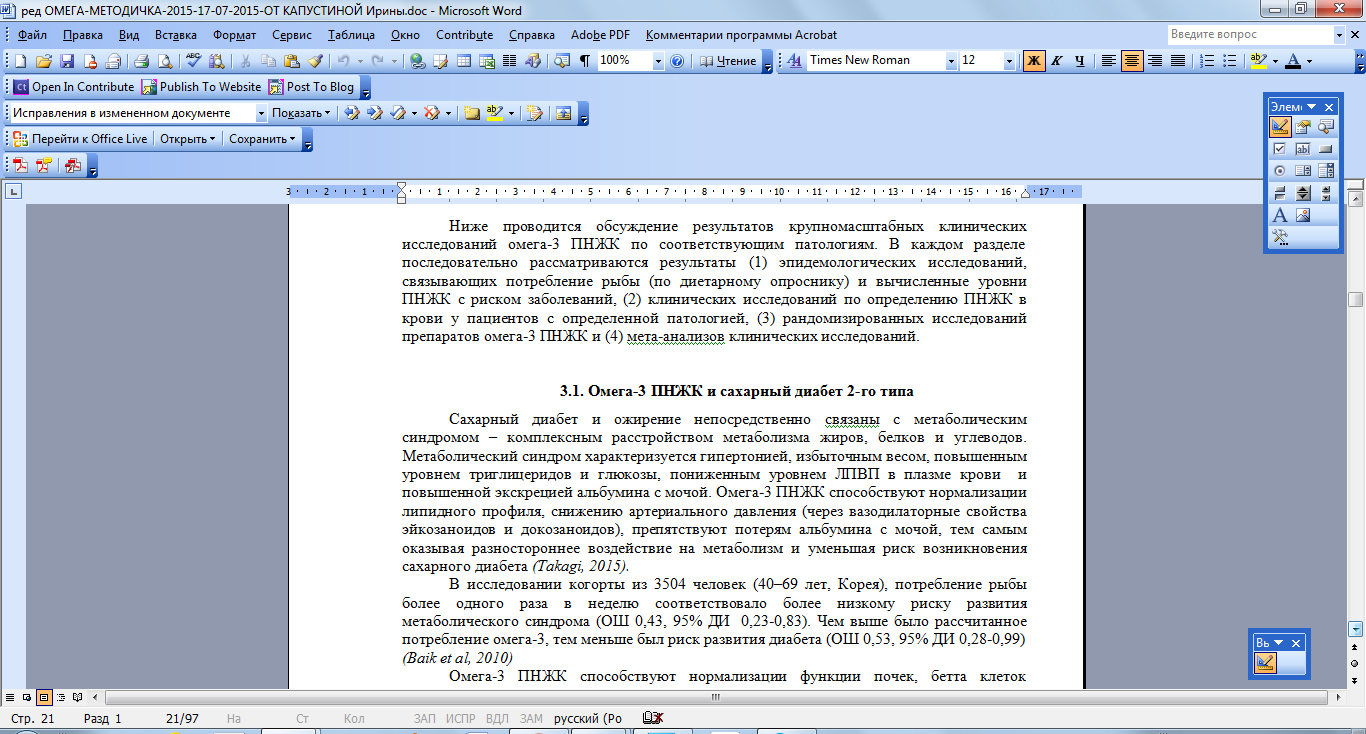The height and width of the screenshot is (734, 1366).
Task: Click Open In Contribute button
Action: [73, 87]
